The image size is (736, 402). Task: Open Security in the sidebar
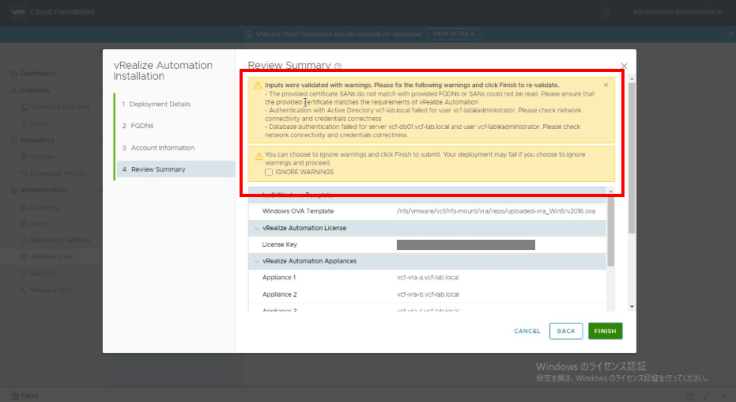[x=43, y=273]
